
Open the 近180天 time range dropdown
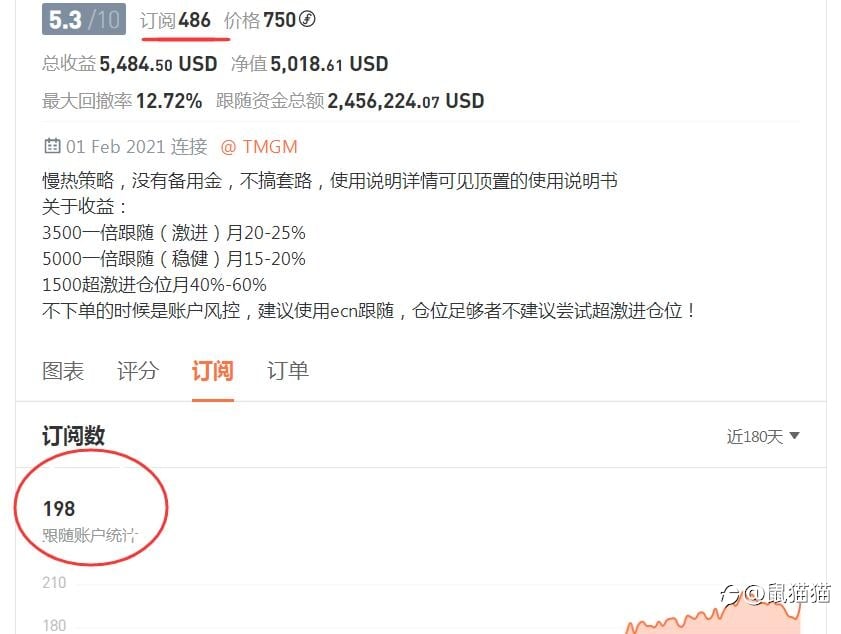pos(763,437)
